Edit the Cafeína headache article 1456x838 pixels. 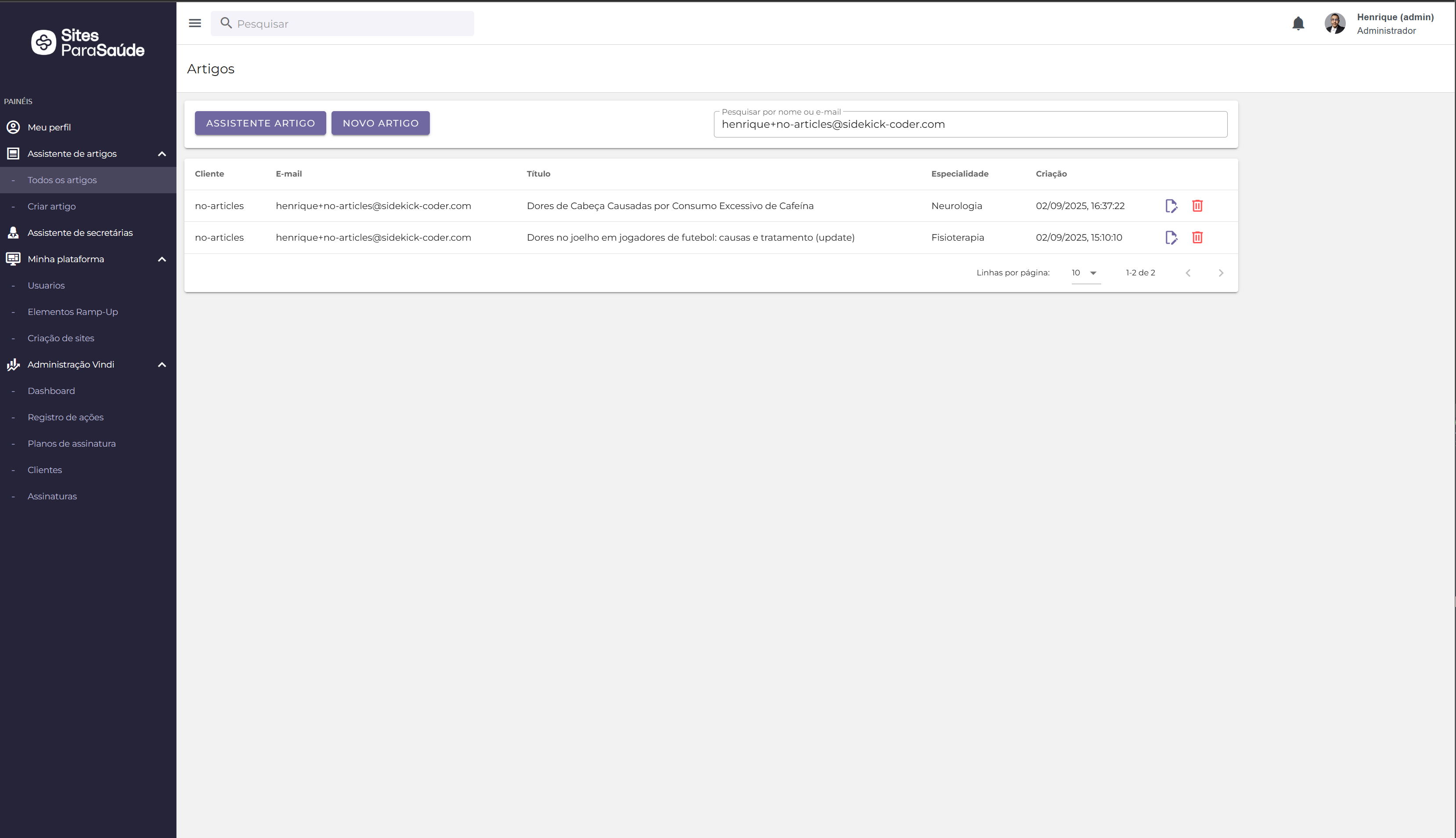tap(1171, 206)
